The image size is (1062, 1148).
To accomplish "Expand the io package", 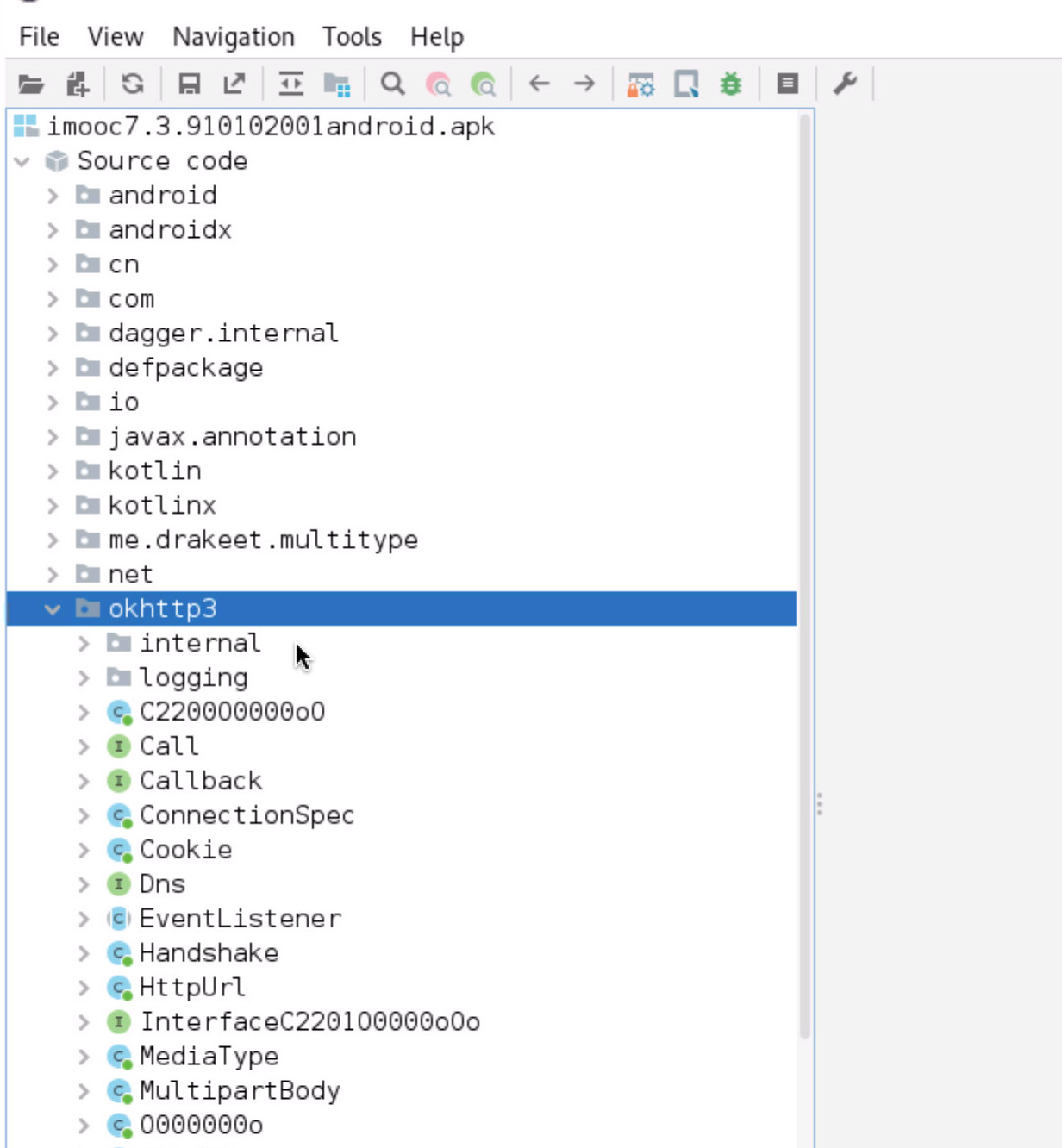I will 53,402.
